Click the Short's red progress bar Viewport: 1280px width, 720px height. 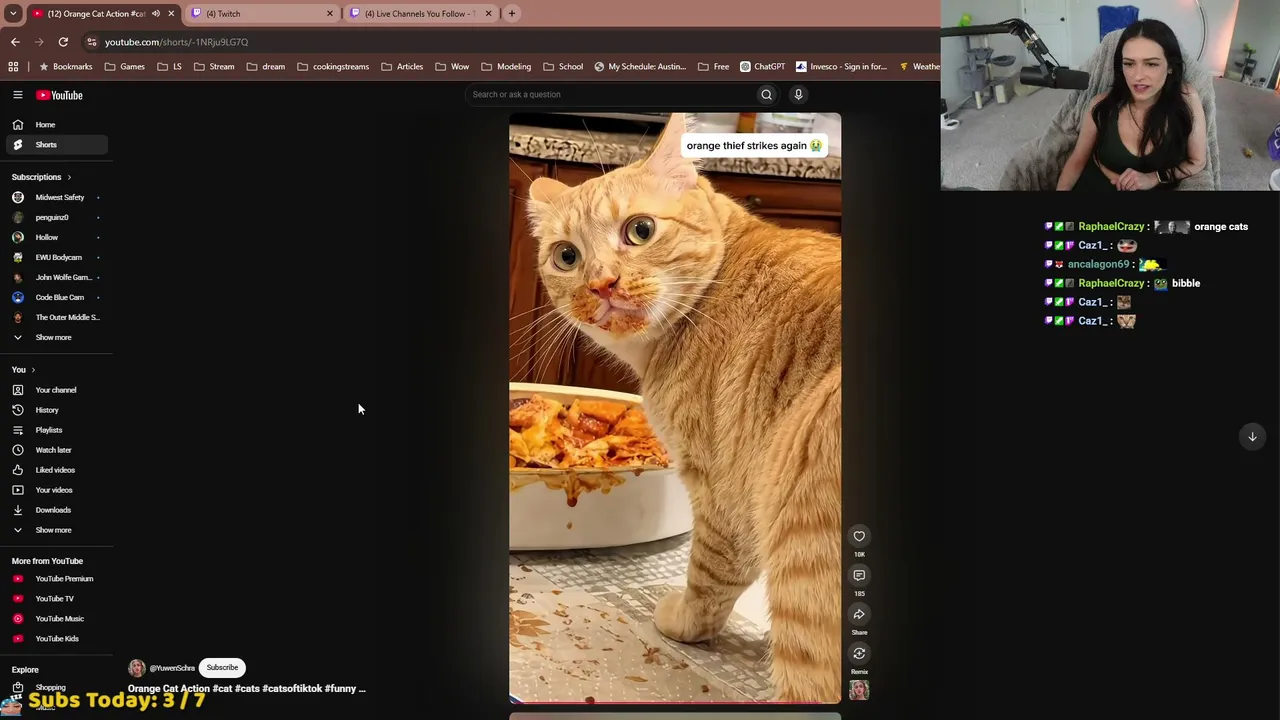(x=675, y=702)
